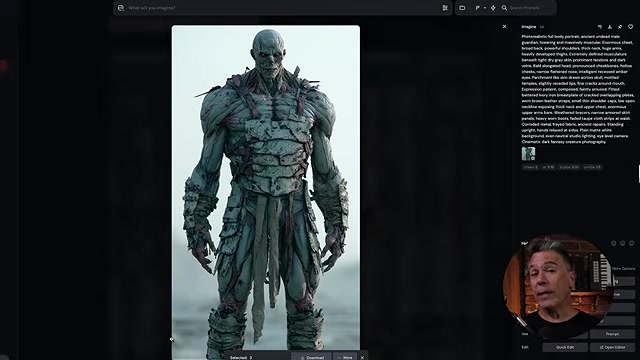Click the prompt text starting 'Photorealistic full body'
The width and height of the screenshot is (640, 360).
[x=578, y=89]
